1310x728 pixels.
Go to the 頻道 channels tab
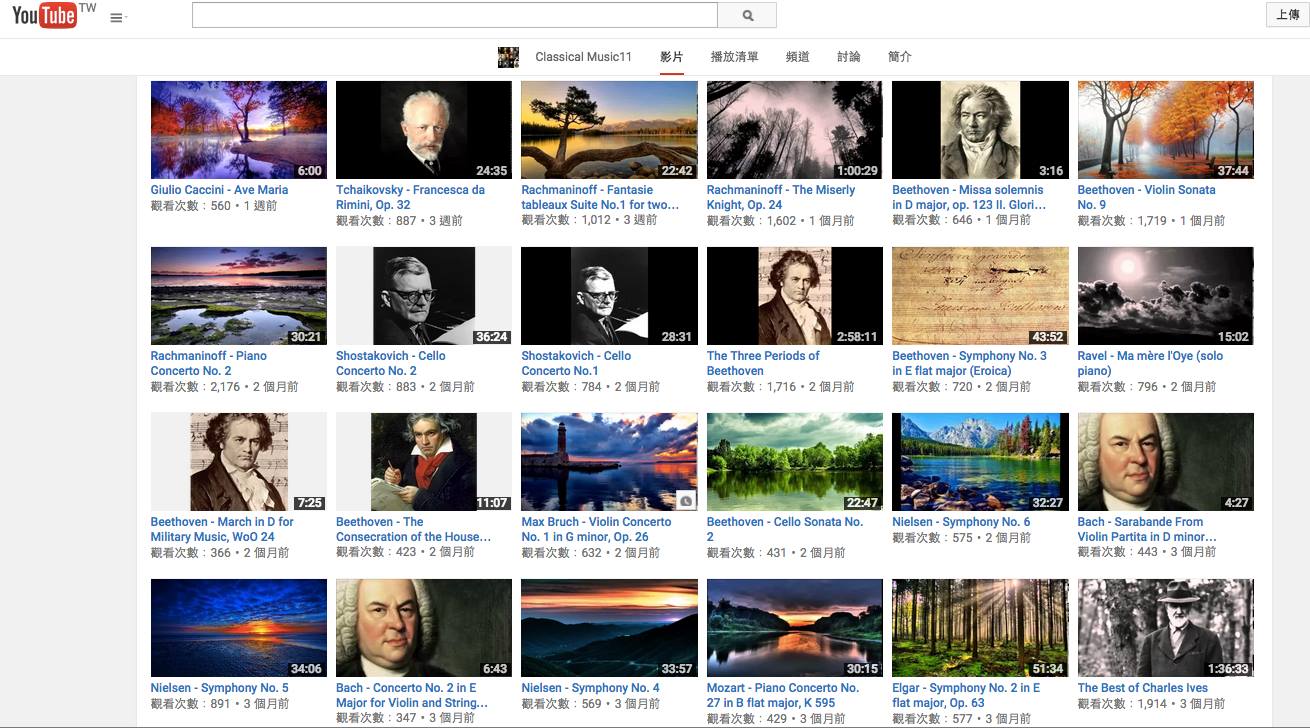(x=797, y=57)
